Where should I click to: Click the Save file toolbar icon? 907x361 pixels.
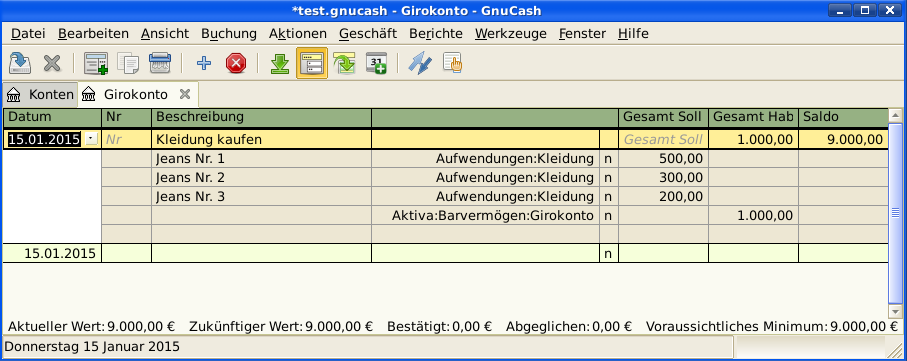21,63
